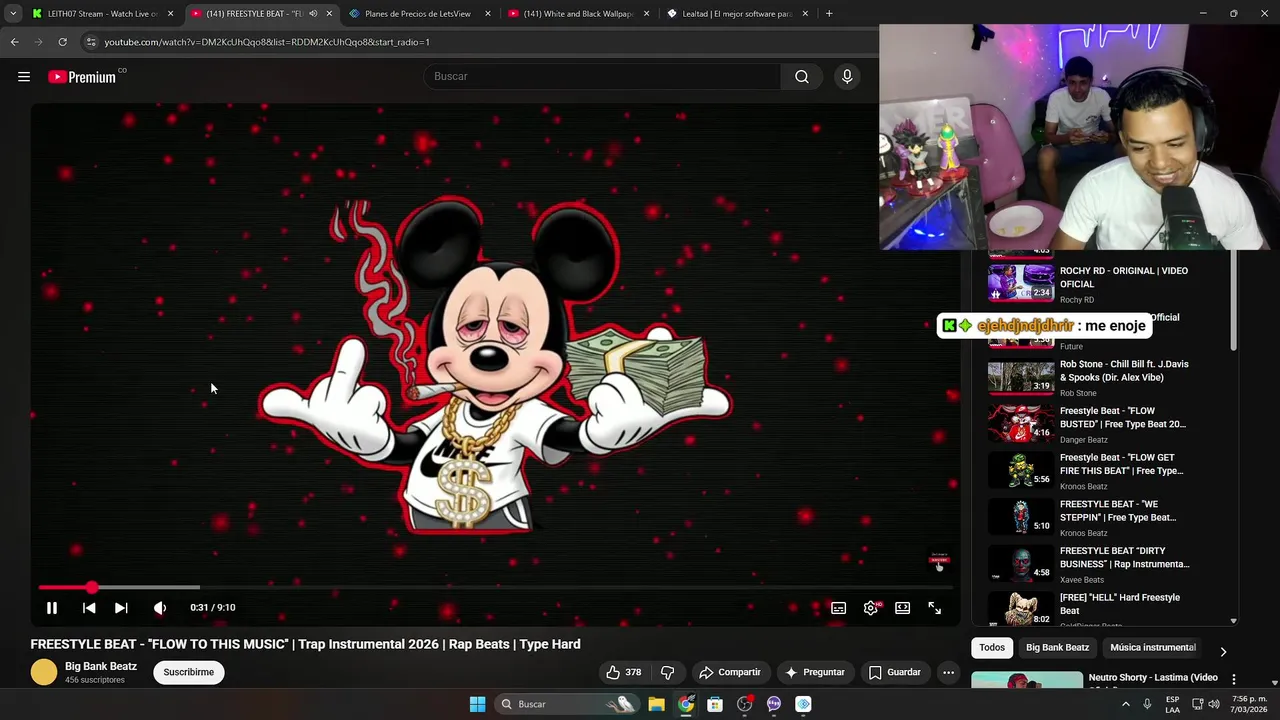Select the 'Música instrumental' filter chip
1280x720 pixels.
click(1152, 648)
